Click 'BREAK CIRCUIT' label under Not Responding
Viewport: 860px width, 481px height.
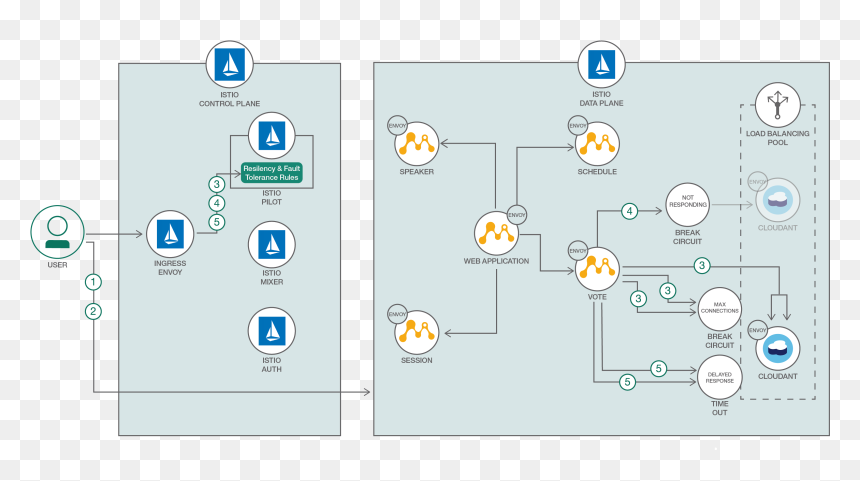[x=688, y=237]
